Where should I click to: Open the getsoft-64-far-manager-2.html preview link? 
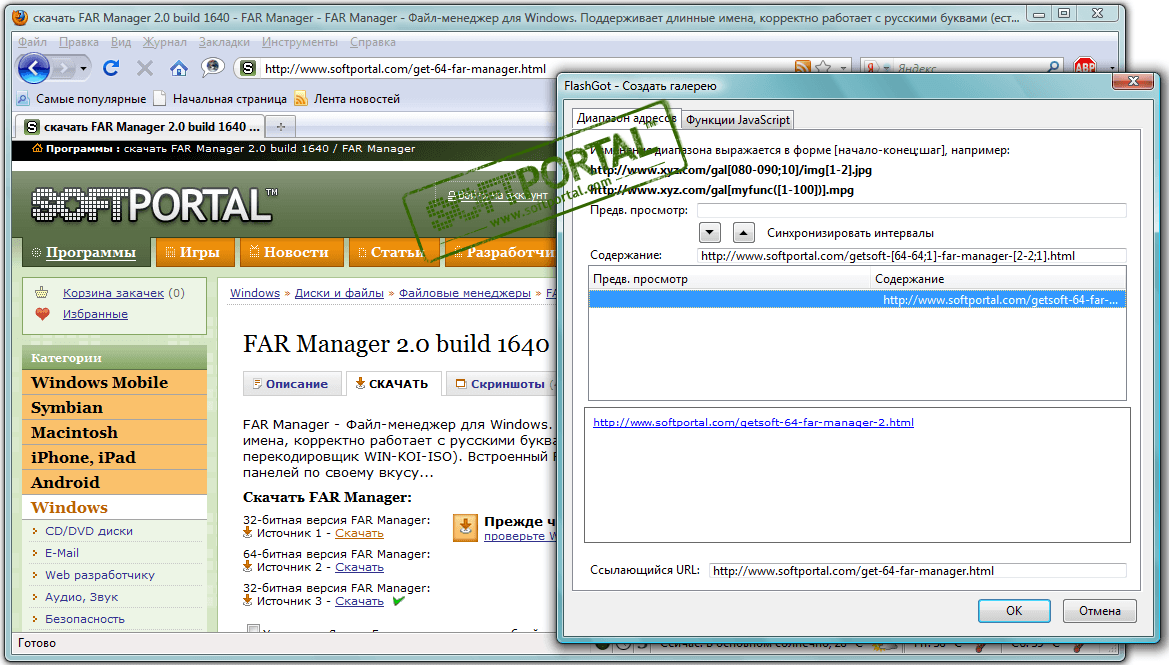[x=753, y=423]
